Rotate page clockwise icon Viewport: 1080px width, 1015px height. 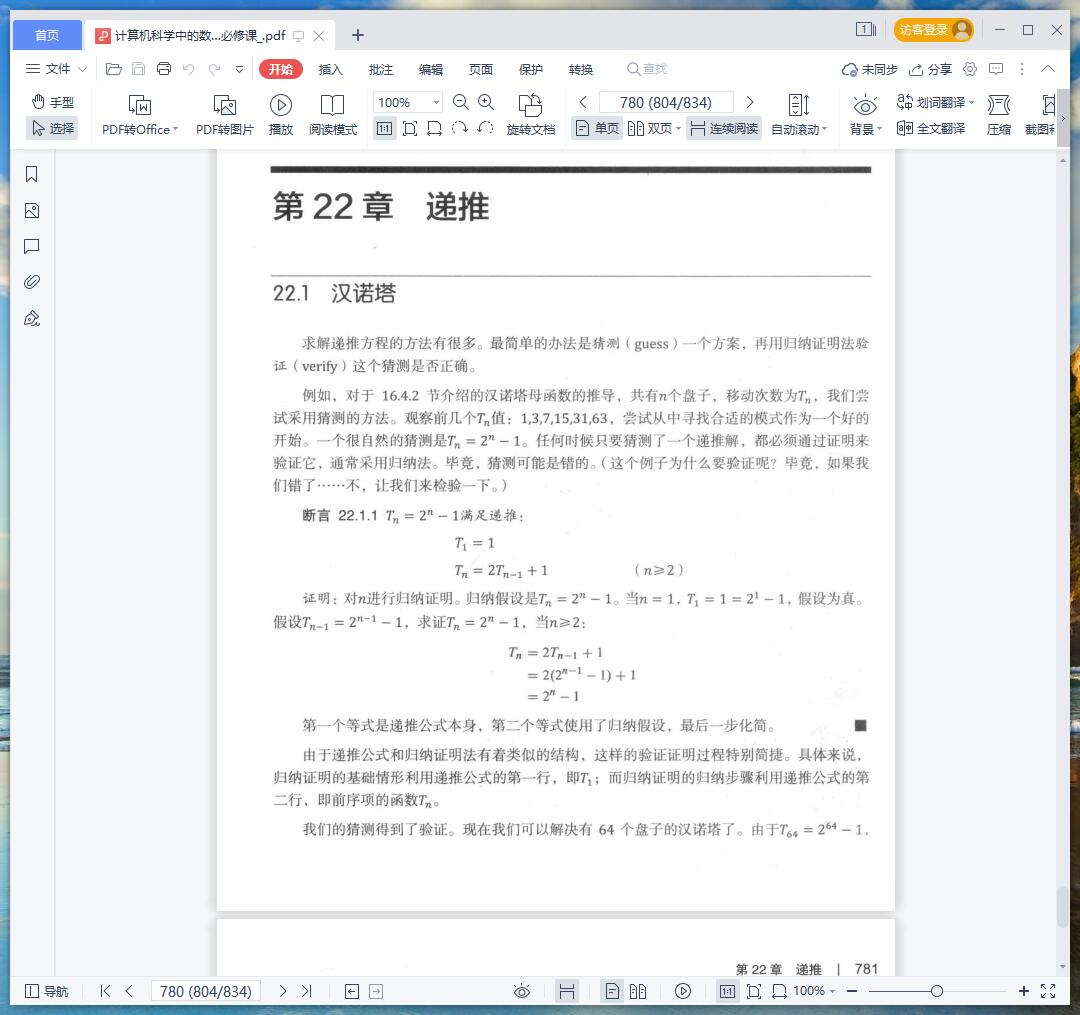click(459, 128)
